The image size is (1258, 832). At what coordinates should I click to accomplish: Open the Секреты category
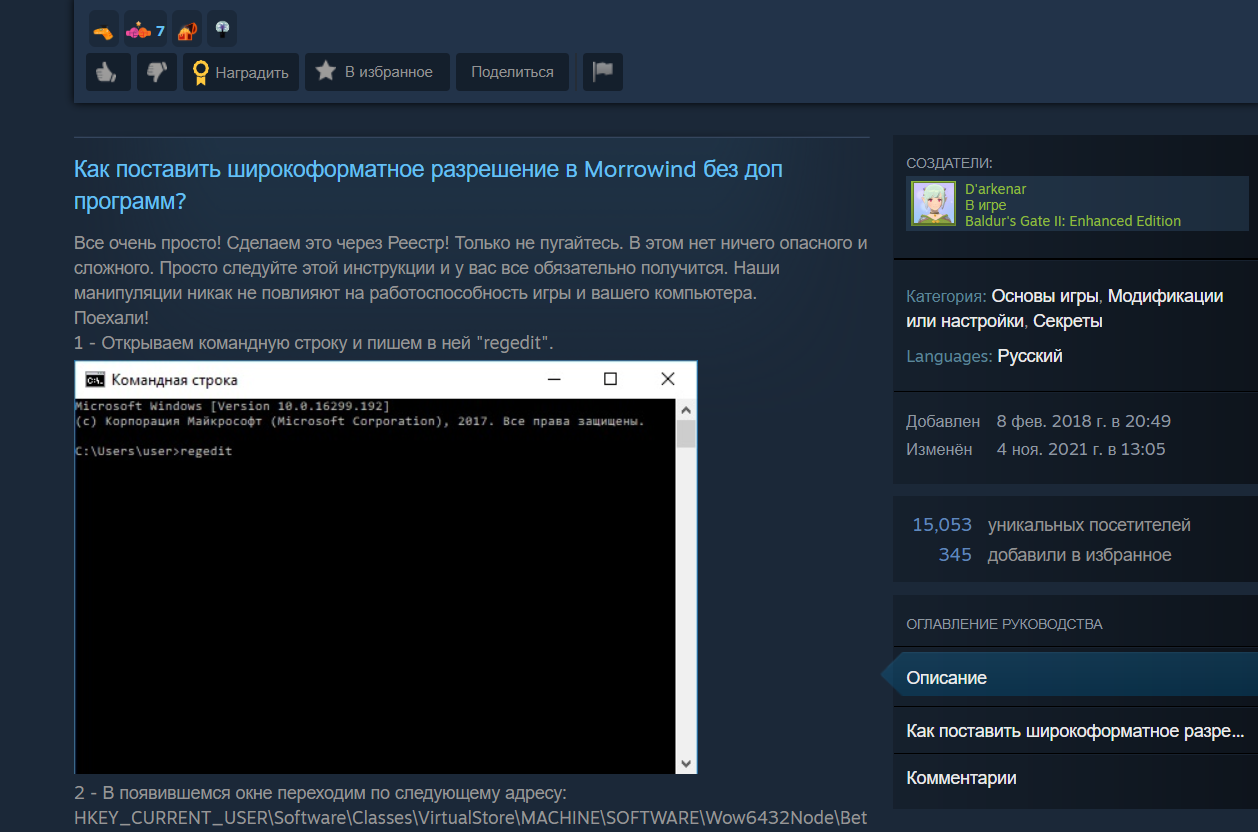1068,322
